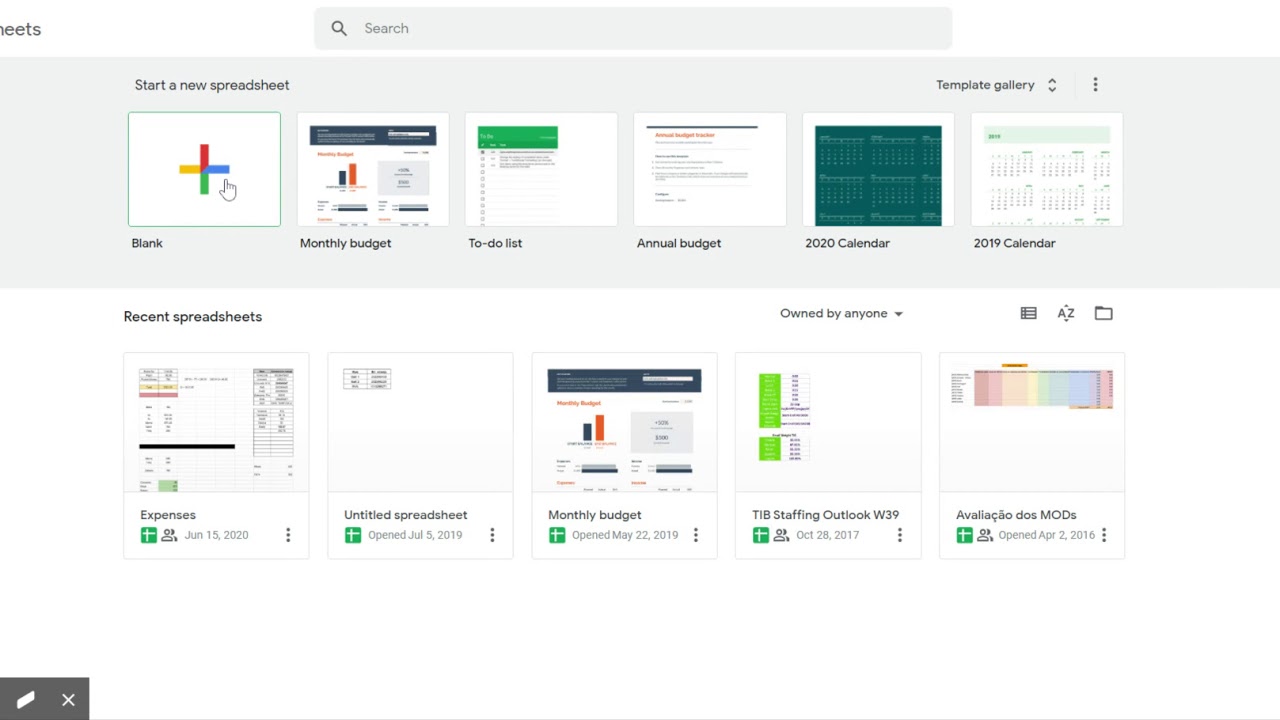
Task: Click the shared icon on Avaliação dos MODs
Action: [x=985, y=535]
